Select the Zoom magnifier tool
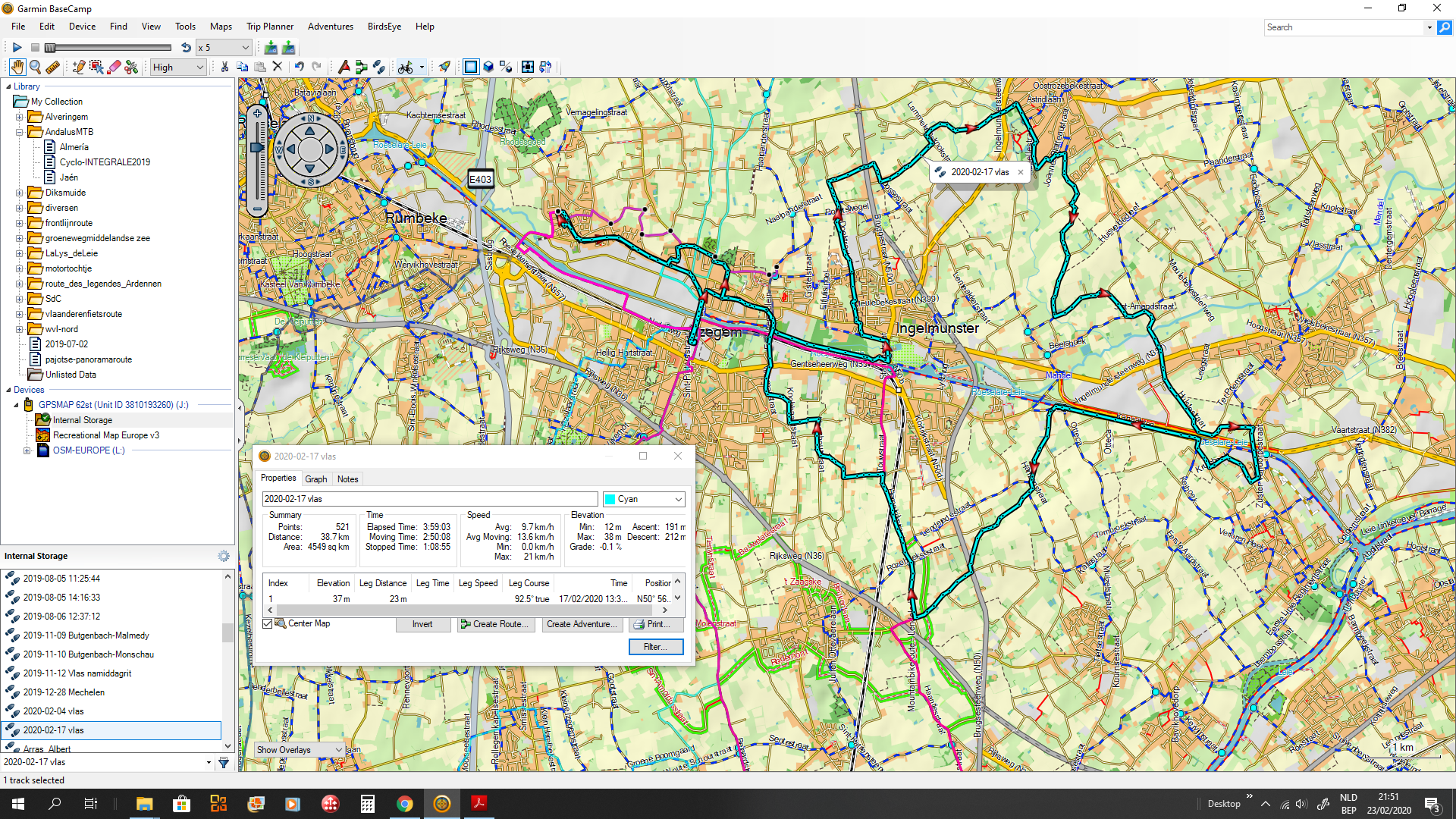 tap(35, 67)
